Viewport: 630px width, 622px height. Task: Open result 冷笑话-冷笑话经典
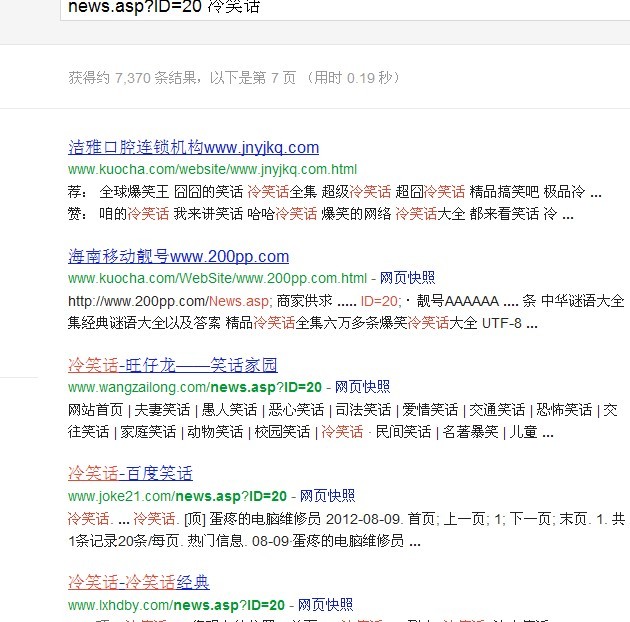(x=139, y=582)
